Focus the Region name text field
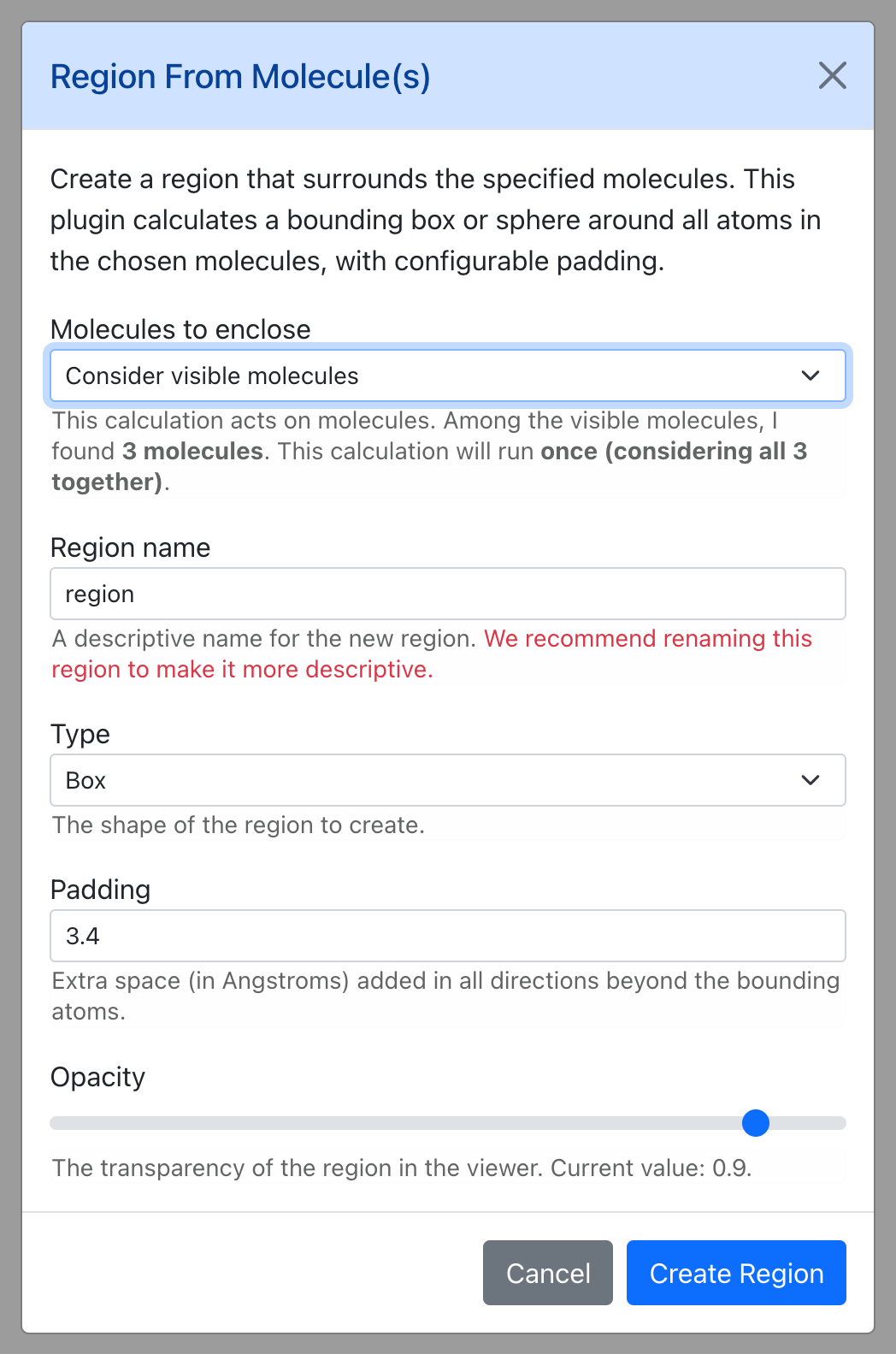Screen dimensions: 896x1354 (448, 594)
